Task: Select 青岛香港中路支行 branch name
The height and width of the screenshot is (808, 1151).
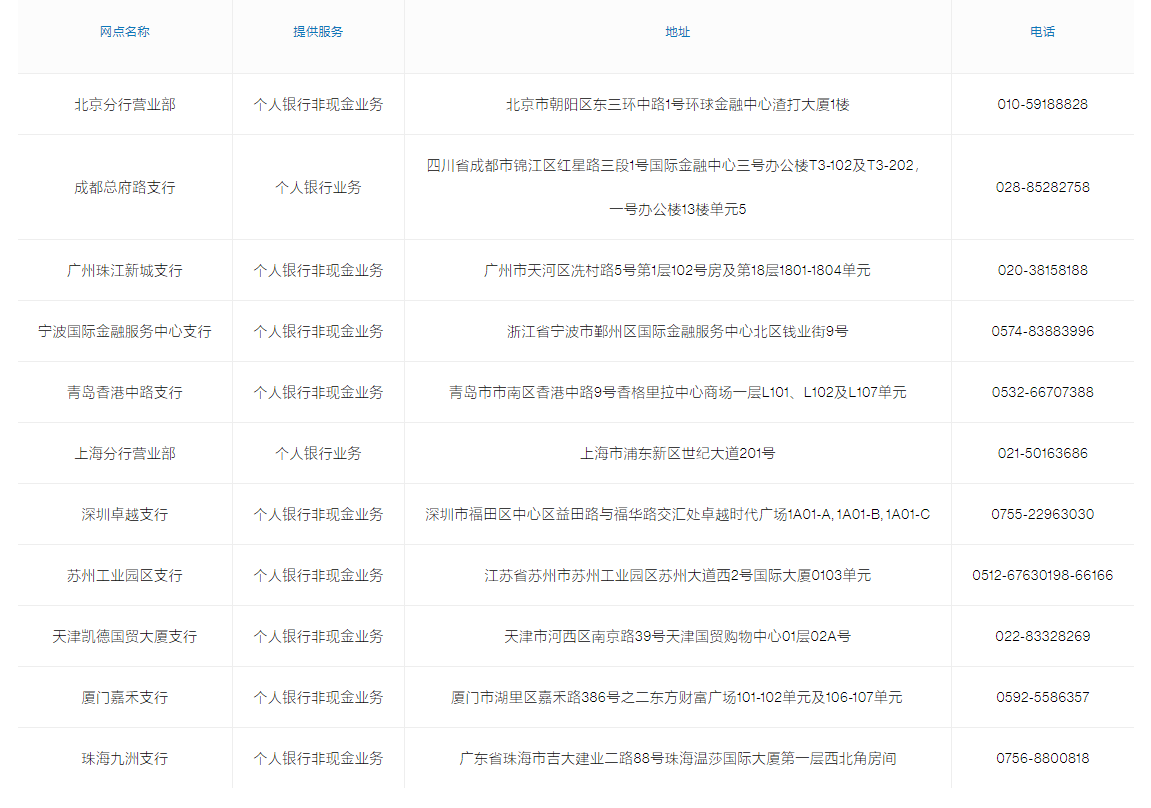Action: point(125,392)
